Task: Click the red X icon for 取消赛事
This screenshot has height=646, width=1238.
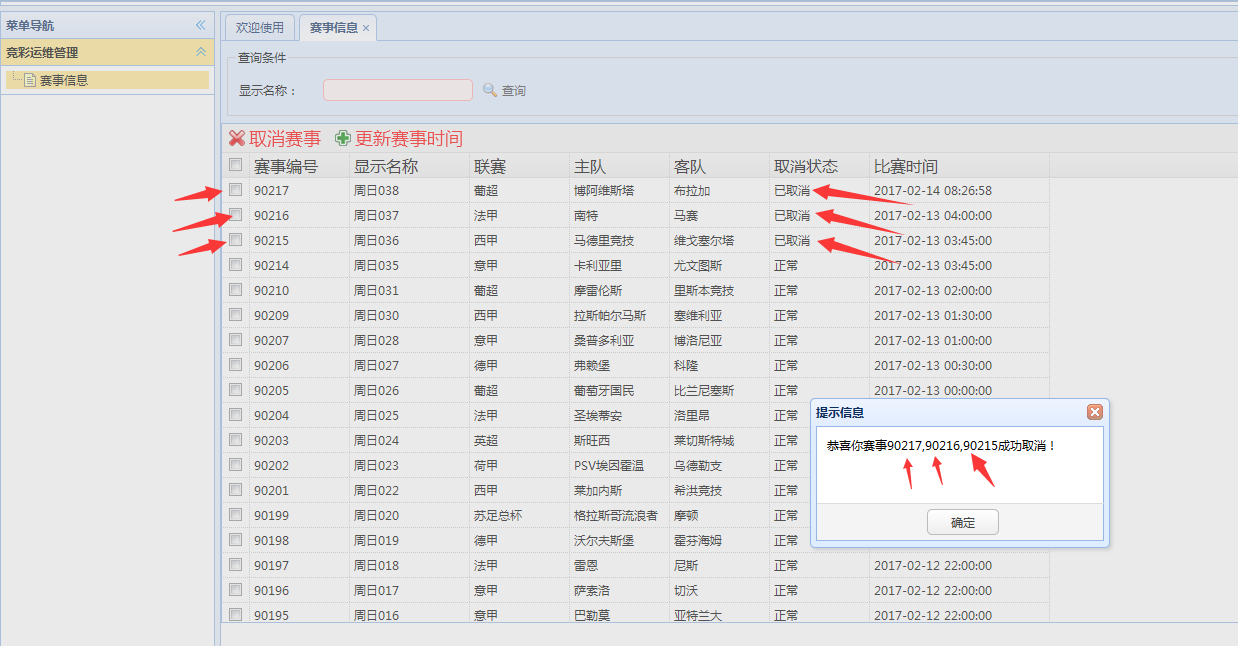Action: (237, 139)
